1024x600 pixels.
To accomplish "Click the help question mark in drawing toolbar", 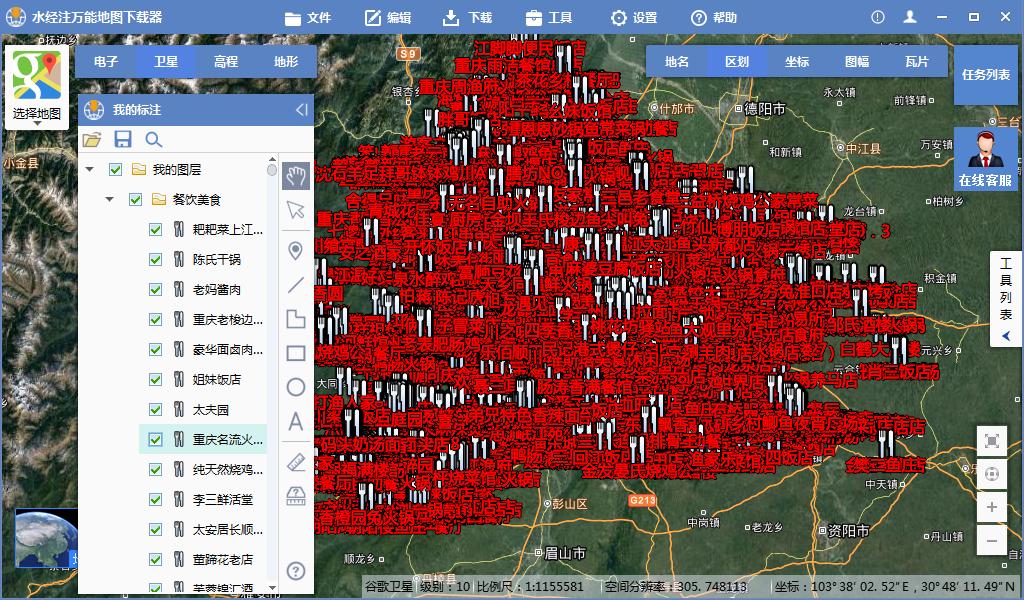I will point(296,571).
